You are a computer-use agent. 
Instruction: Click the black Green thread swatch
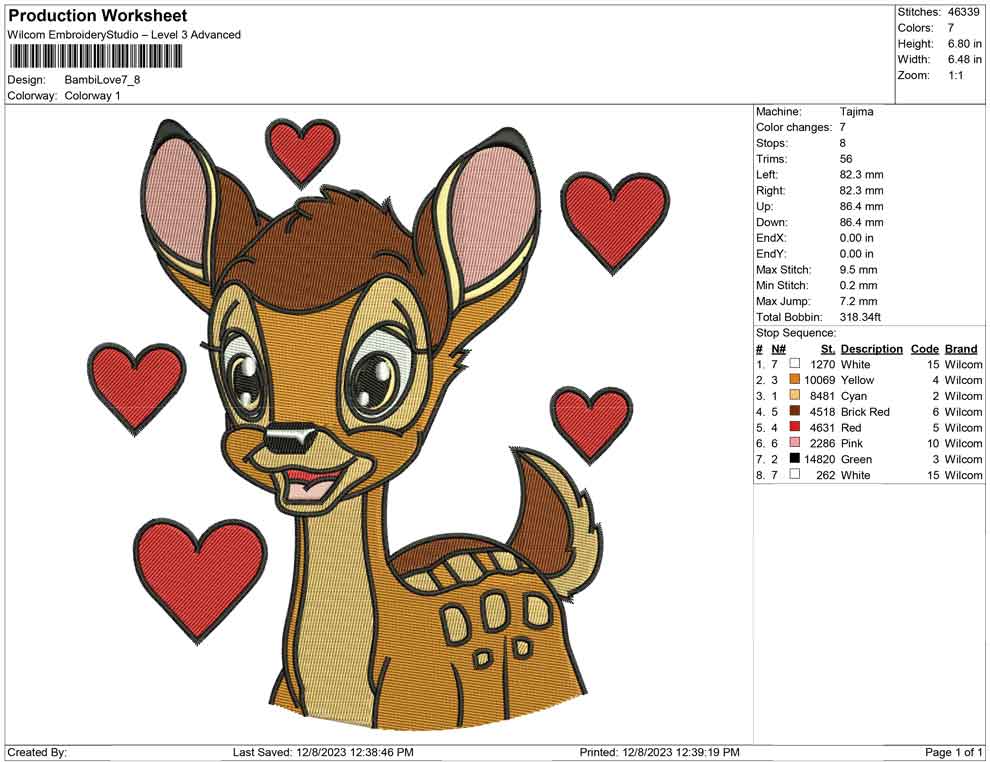795,458
